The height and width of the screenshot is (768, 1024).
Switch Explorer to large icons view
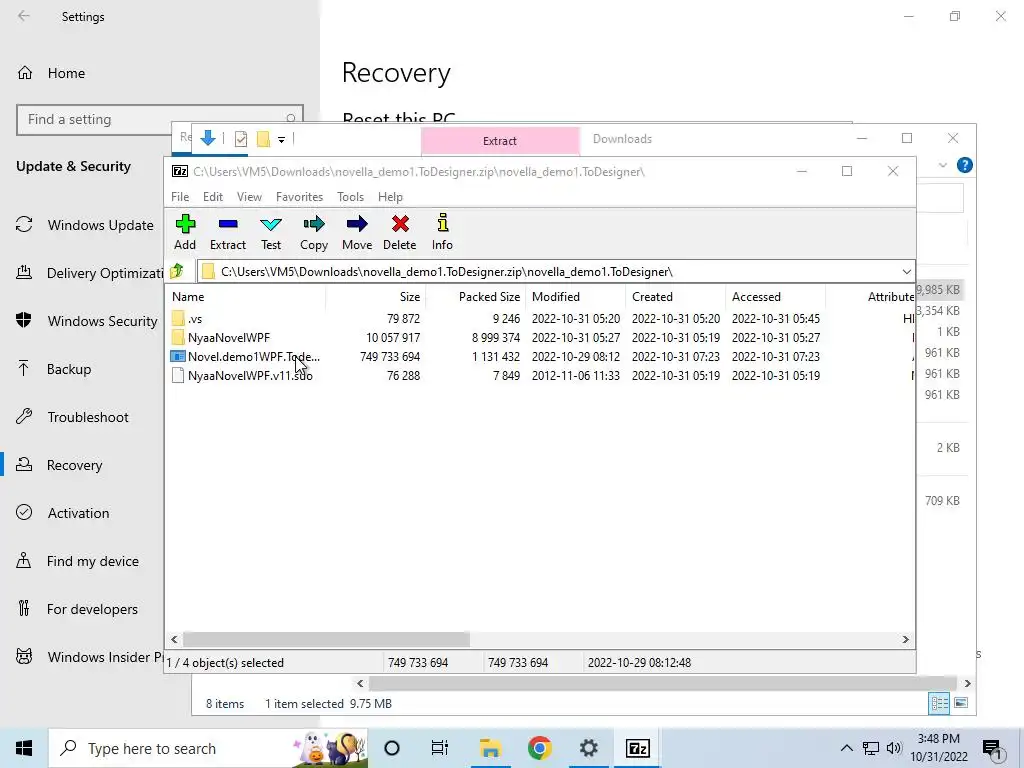pos(961,703)
